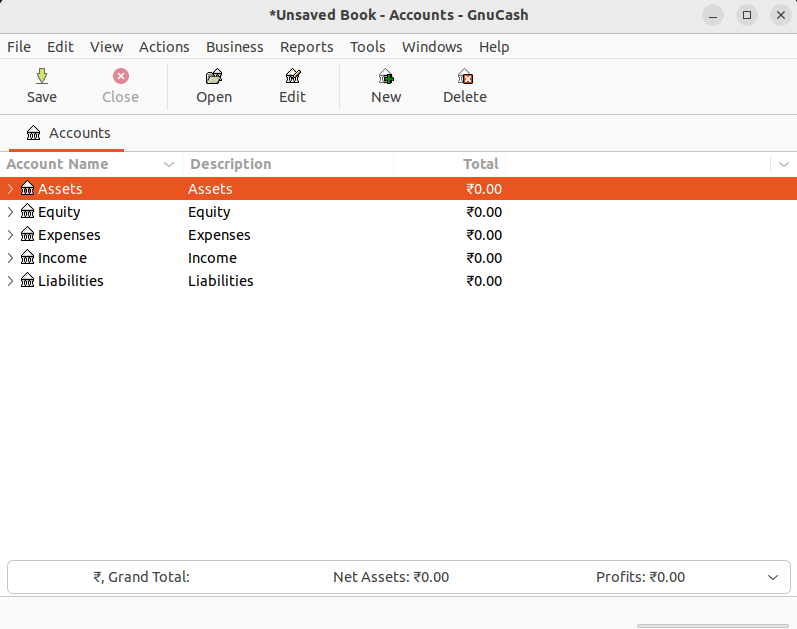Open the Business menu
The width and height of the screenshot is (797, 629).
[x=234, y=47]
